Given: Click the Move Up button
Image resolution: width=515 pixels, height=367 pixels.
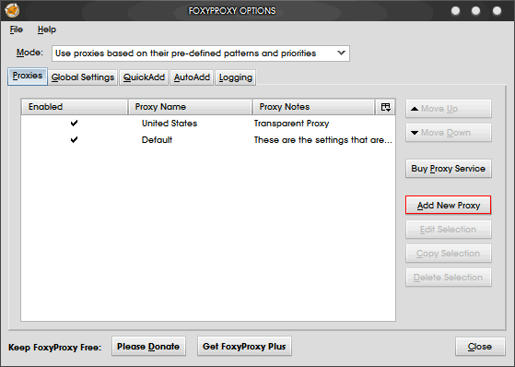Looking at the screenshot, I should click(x=448, y=109).
